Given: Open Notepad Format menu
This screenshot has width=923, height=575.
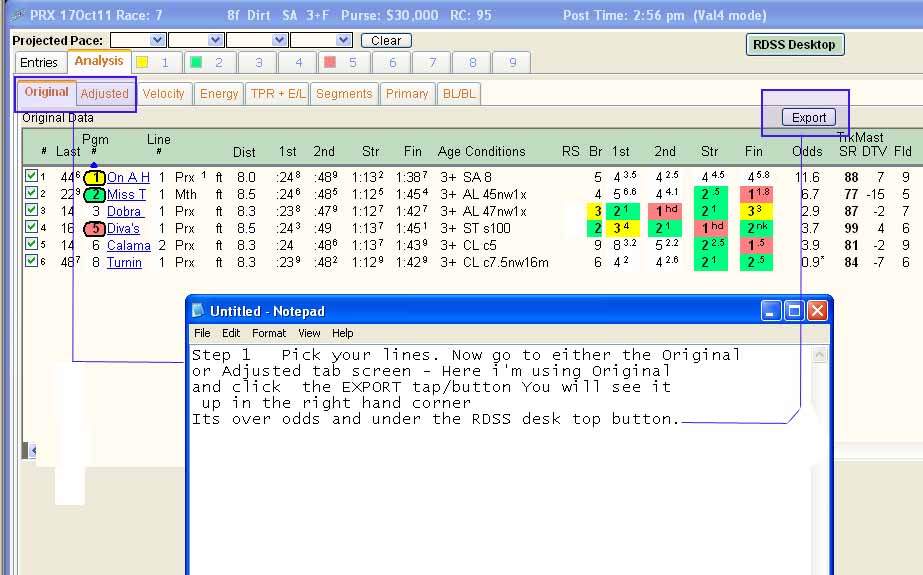Looking at the screenshot, I should [269, 333].
